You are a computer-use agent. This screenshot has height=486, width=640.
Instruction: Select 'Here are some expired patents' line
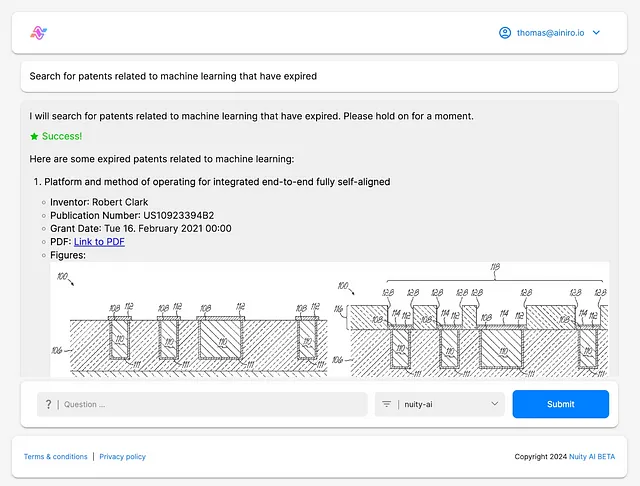point(162,159)
